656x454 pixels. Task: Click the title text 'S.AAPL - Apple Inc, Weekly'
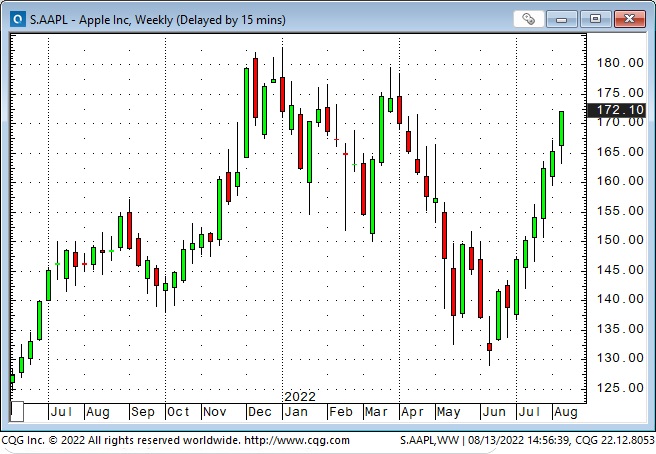[x=101, y=20]
